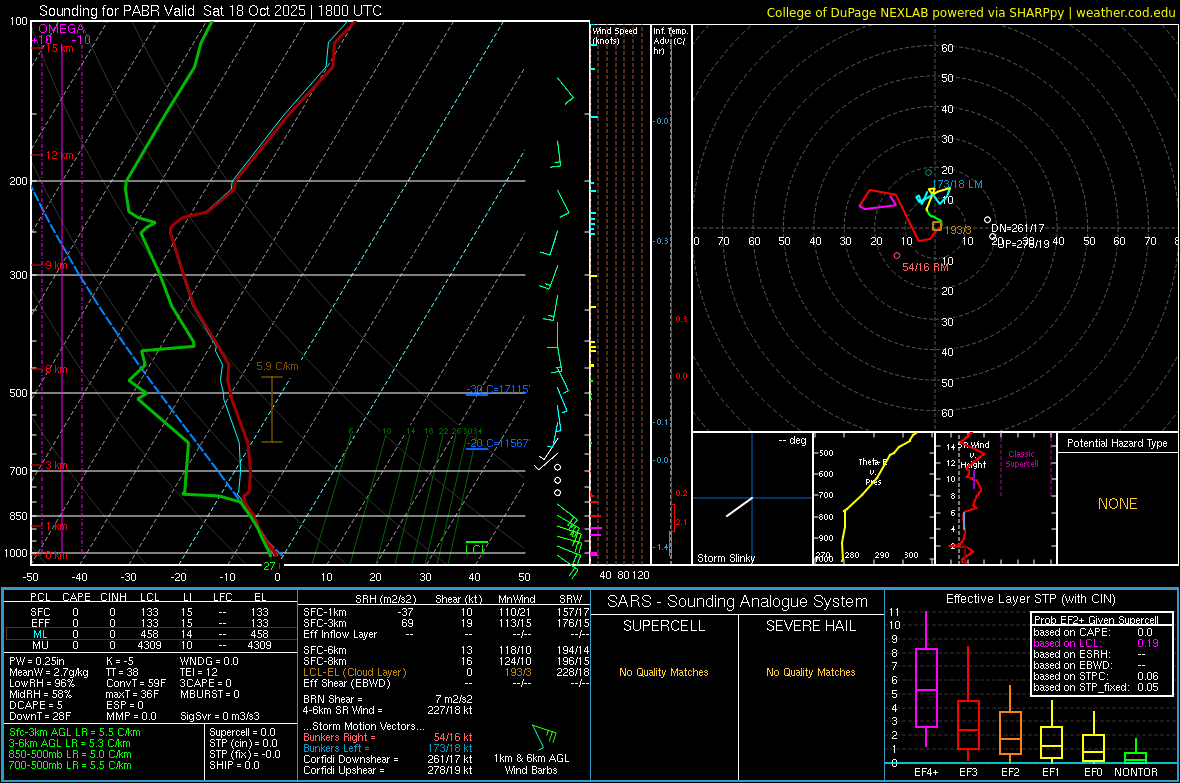Click the 'K = -5' index value

pyautogui.click(x=120, y=661)
